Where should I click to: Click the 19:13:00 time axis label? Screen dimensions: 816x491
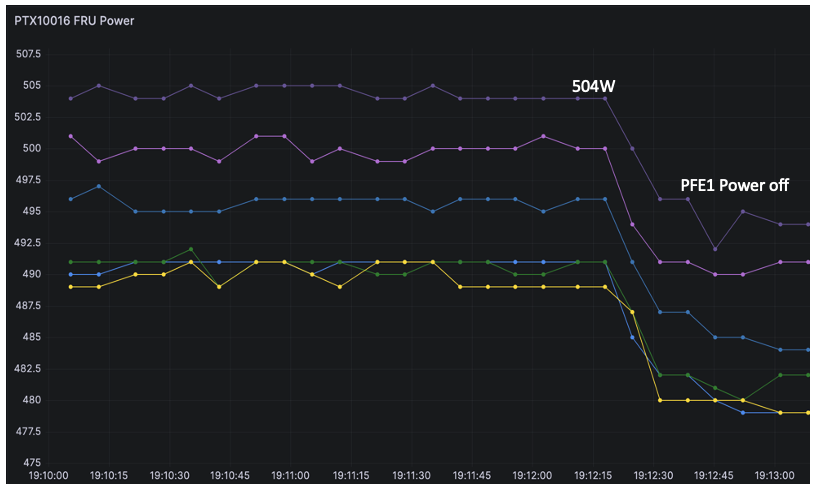pos(775,475)
